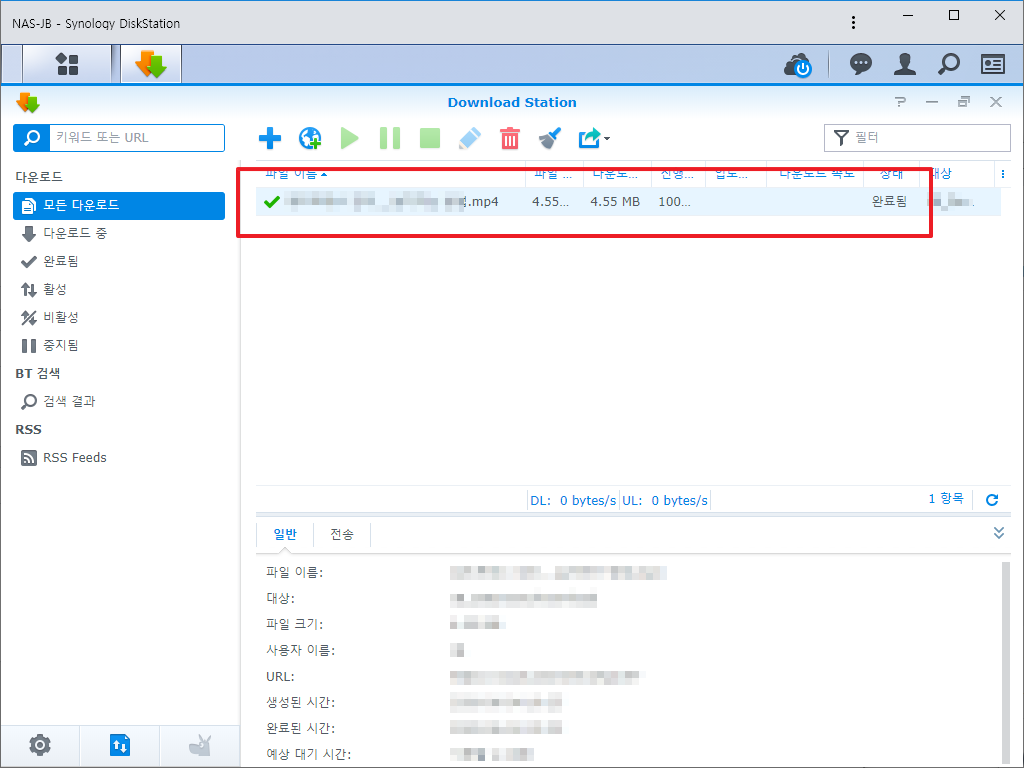This screenshot has width=1024, height=768.
Task: Pause the download with the pause icon
Action: pyautogui.click(x=390, y=138)
